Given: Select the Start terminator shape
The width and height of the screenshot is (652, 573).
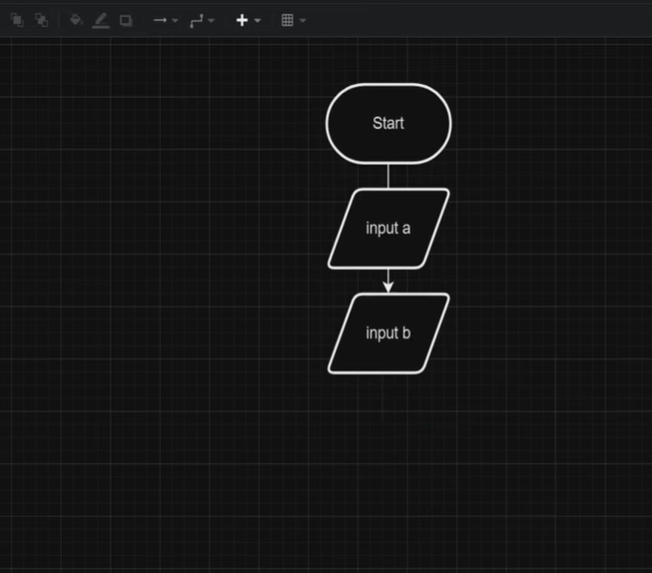Looking at the screenshot, I should [388, 123].
